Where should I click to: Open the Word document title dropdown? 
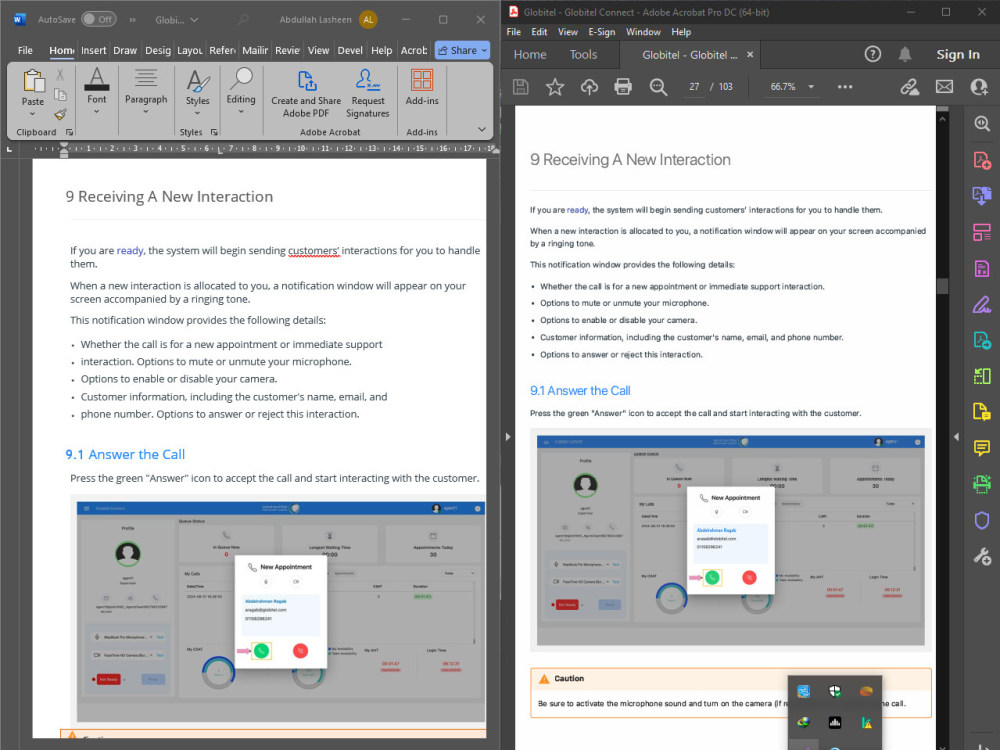click(x=194, y=20)
